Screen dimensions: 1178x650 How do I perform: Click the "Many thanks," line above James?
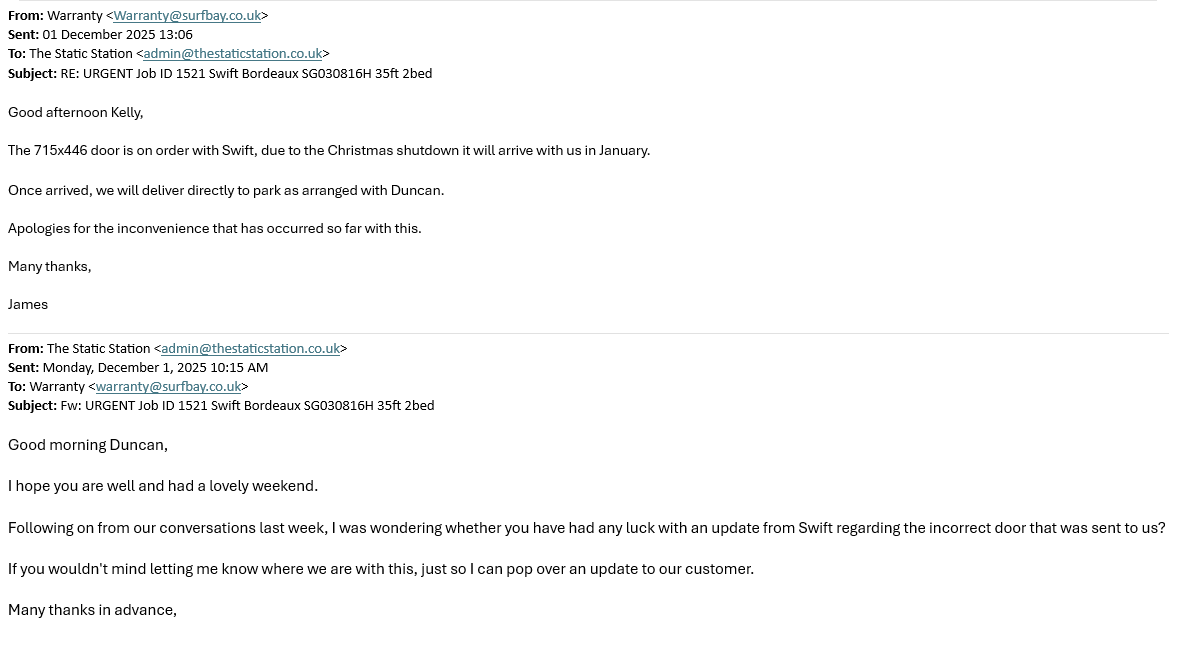coord(50,267)
